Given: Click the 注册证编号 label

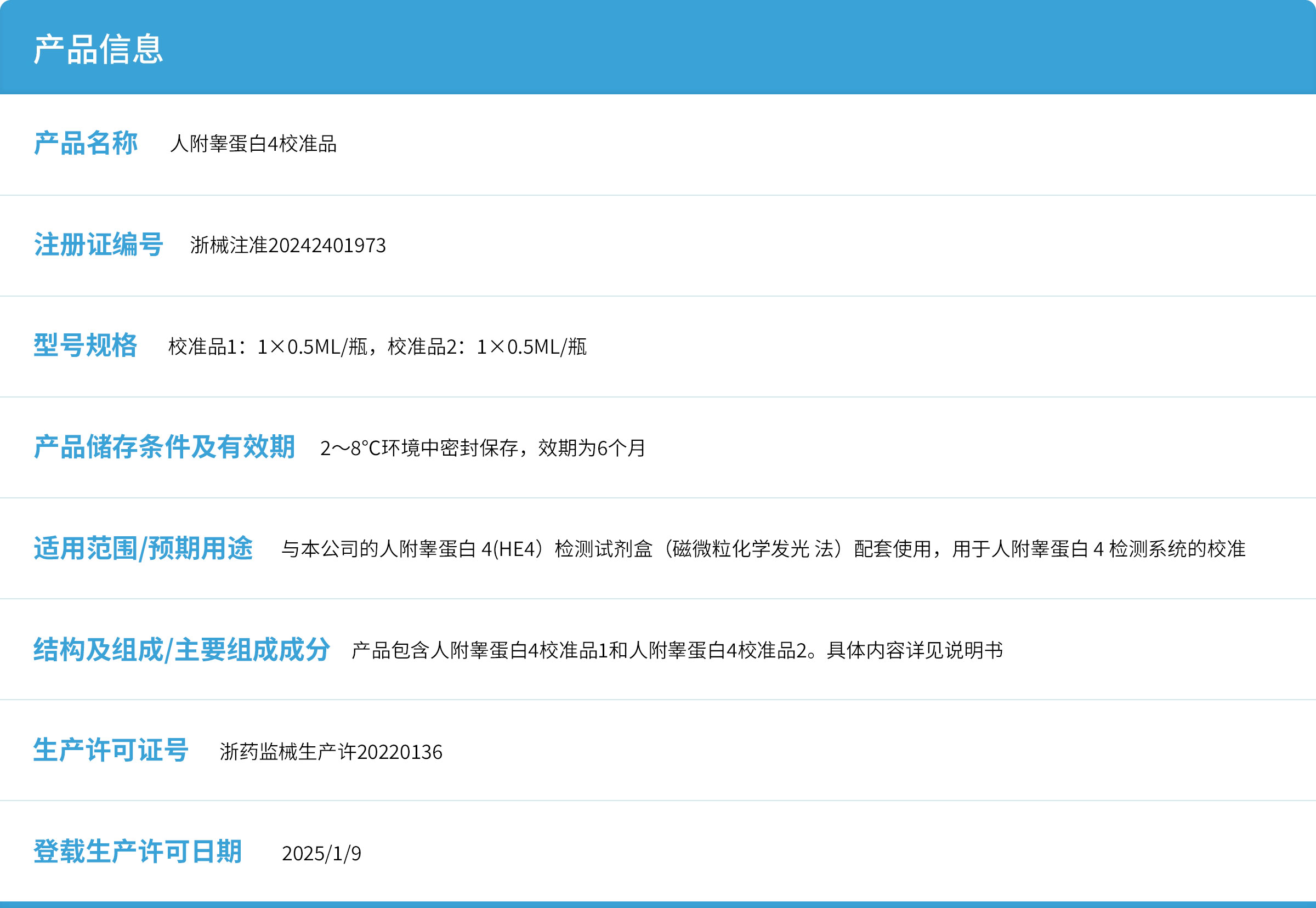Looking at the screenshot, I should click(99, 245).
